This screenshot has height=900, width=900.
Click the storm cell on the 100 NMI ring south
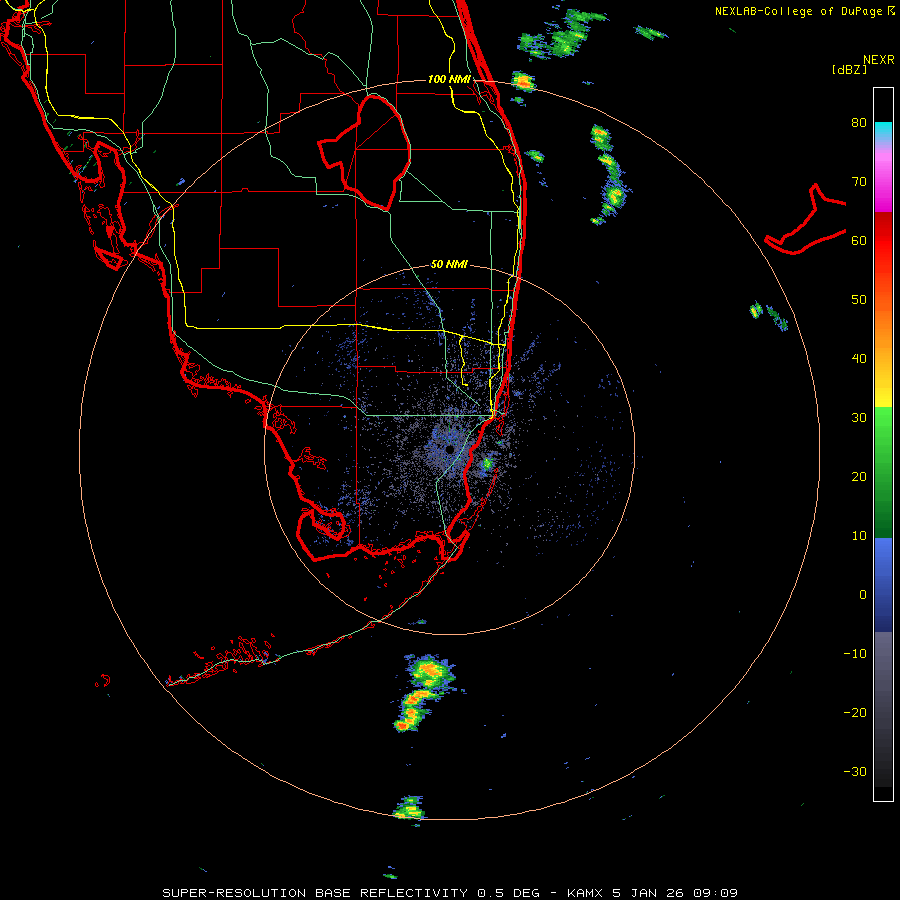pos(409,809)
